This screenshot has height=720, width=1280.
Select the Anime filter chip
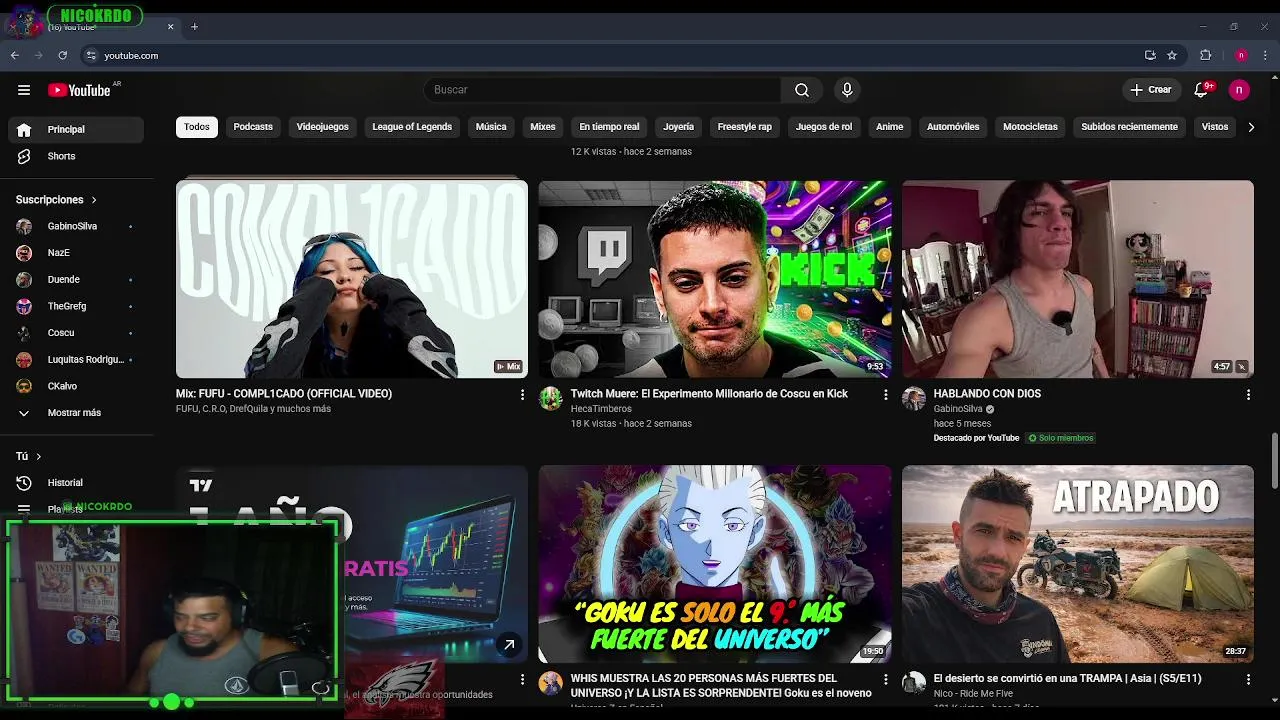(889, 127)
